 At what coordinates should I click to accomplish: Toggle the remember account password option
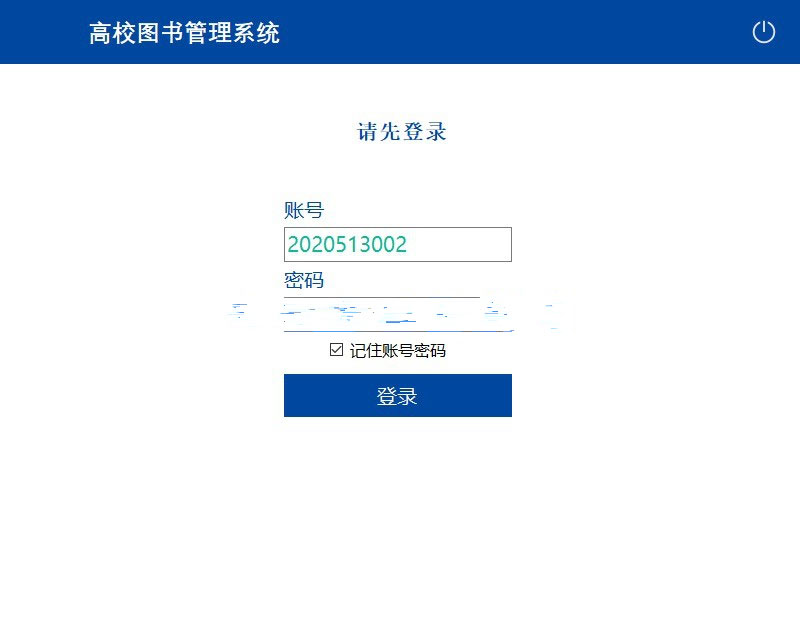coord(336,350)
